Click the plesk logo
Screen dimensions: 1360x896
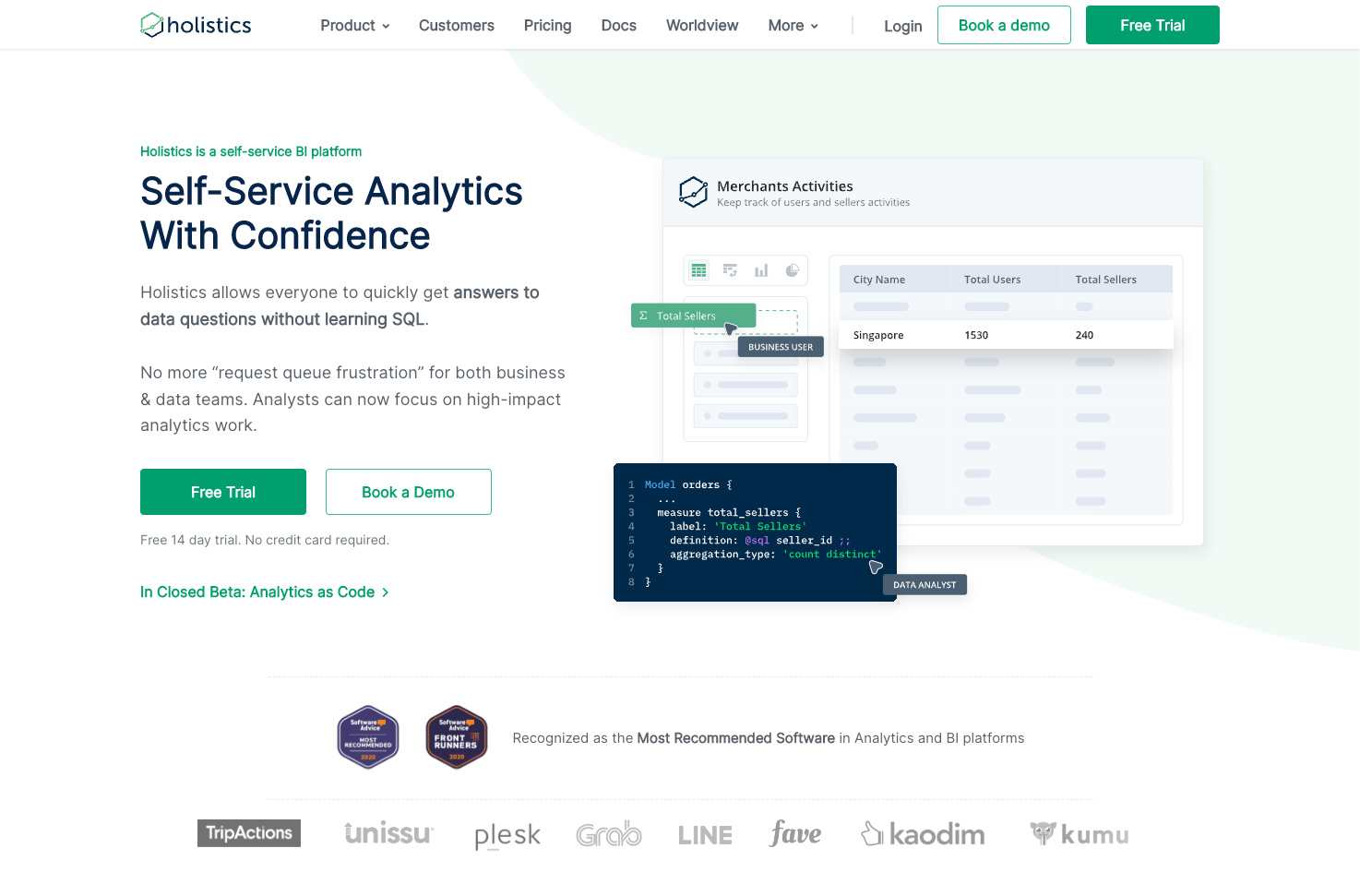coord(507,835)
